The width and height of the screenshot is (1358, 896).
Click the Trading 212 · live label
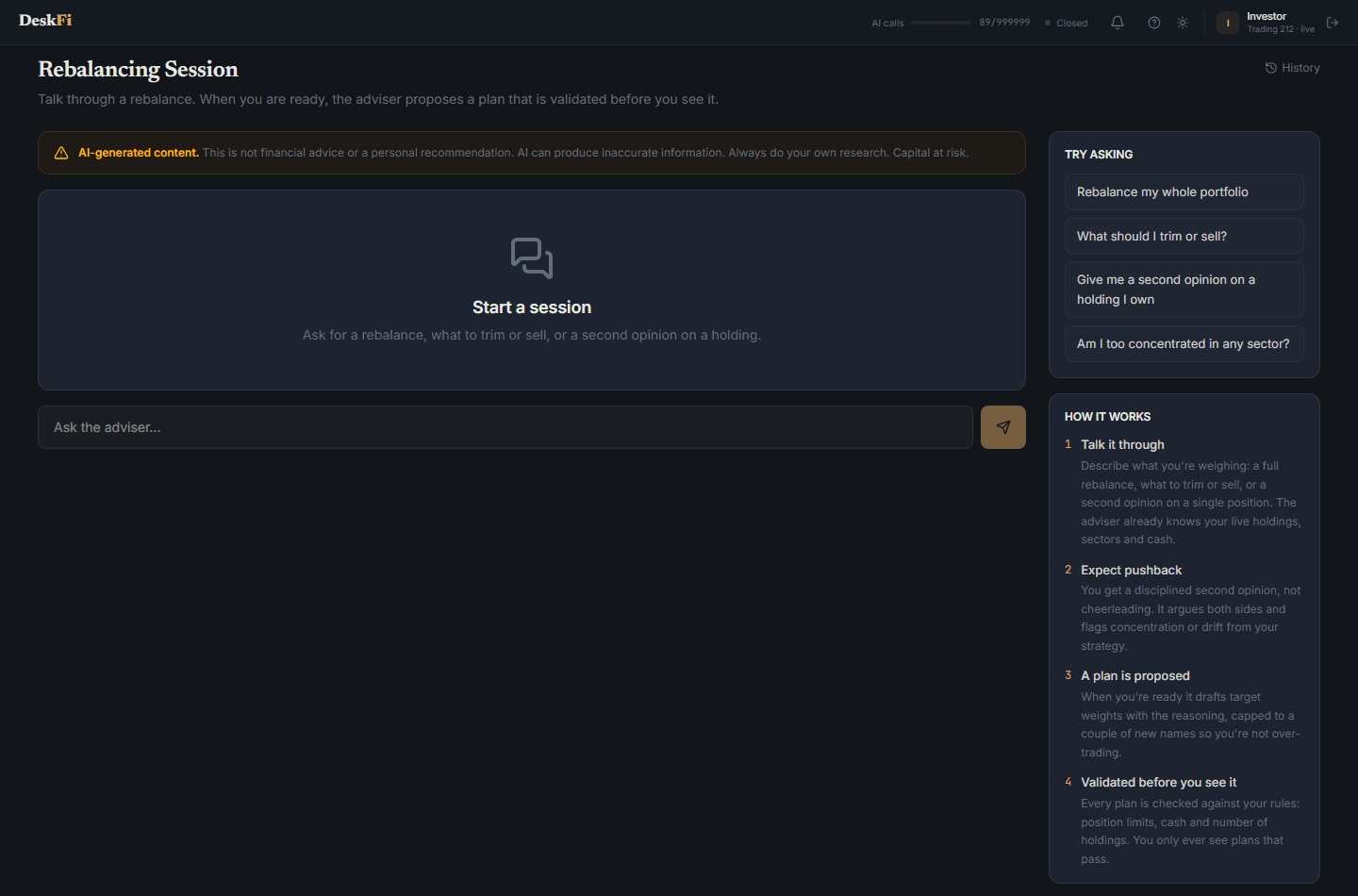point(1281,29)
